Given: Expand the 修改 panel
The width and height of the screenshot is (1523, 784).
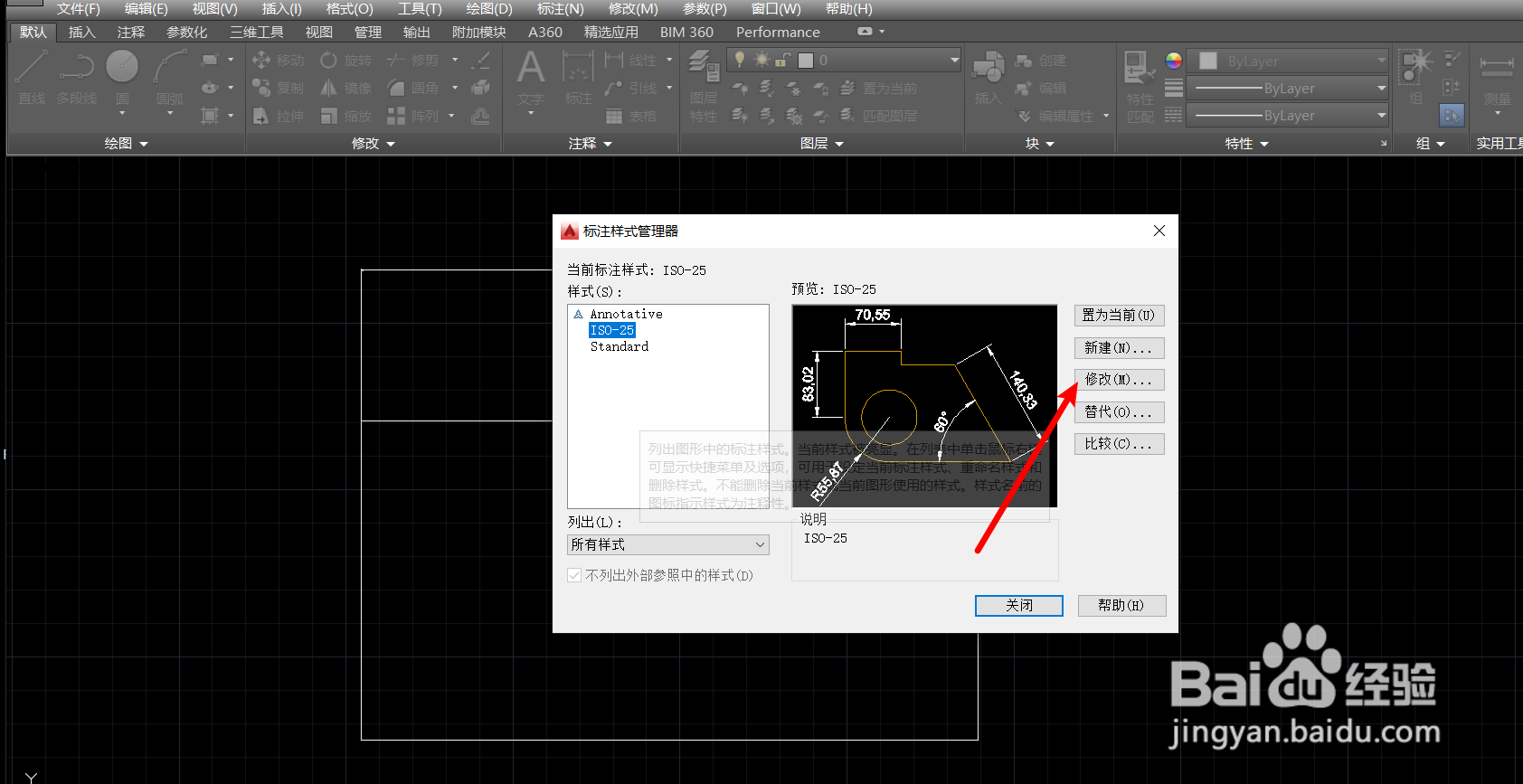Looking at the screenshot, I should (x=374, y=143).
